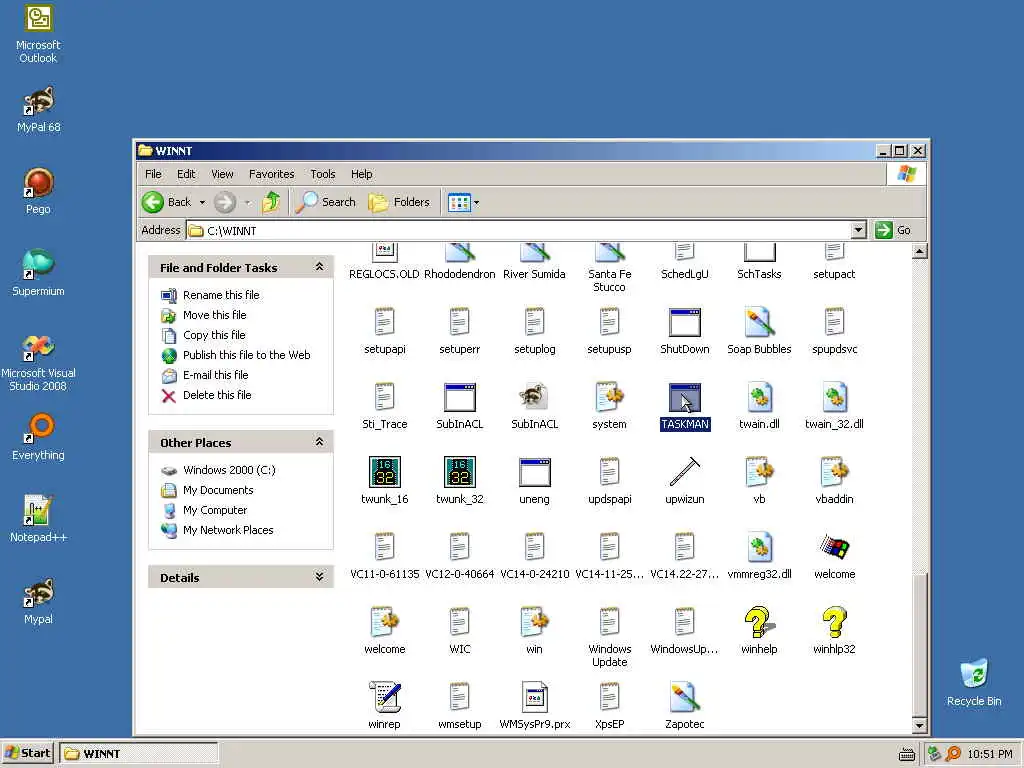Select the XpsEP file icon
Viewport: 1024px width, 768px height.
point(609,697)
